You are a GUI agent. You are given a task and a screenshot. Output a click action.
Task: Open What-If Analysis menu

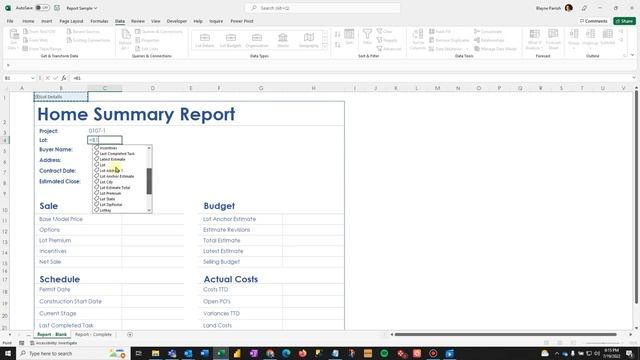(x=534, y=39)
